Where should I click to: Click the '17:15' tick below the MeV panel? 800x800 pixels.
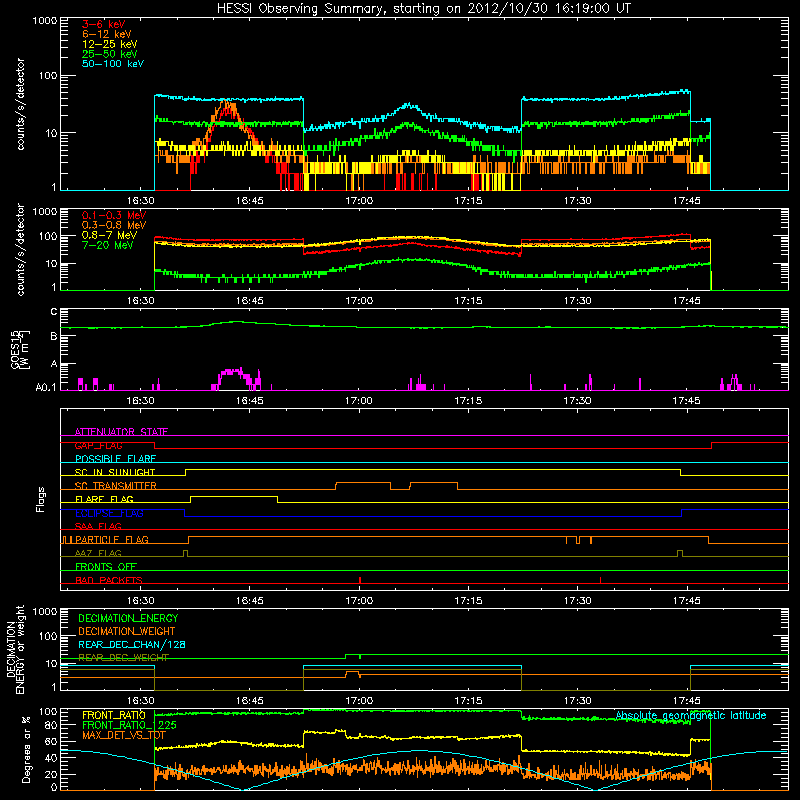point(468,301)
